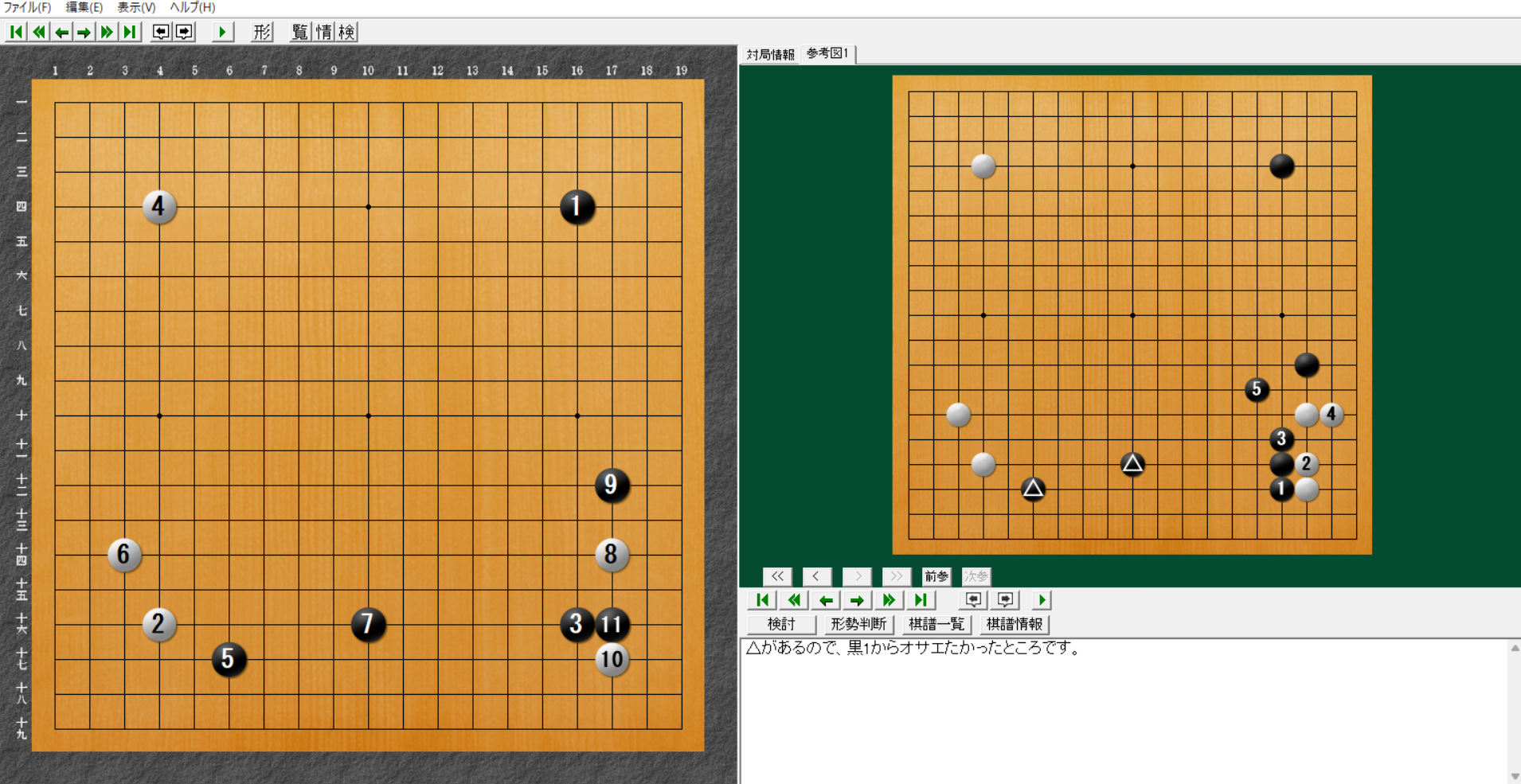
Task: Jump to first move in main toolbar
Action: (16, 32)
